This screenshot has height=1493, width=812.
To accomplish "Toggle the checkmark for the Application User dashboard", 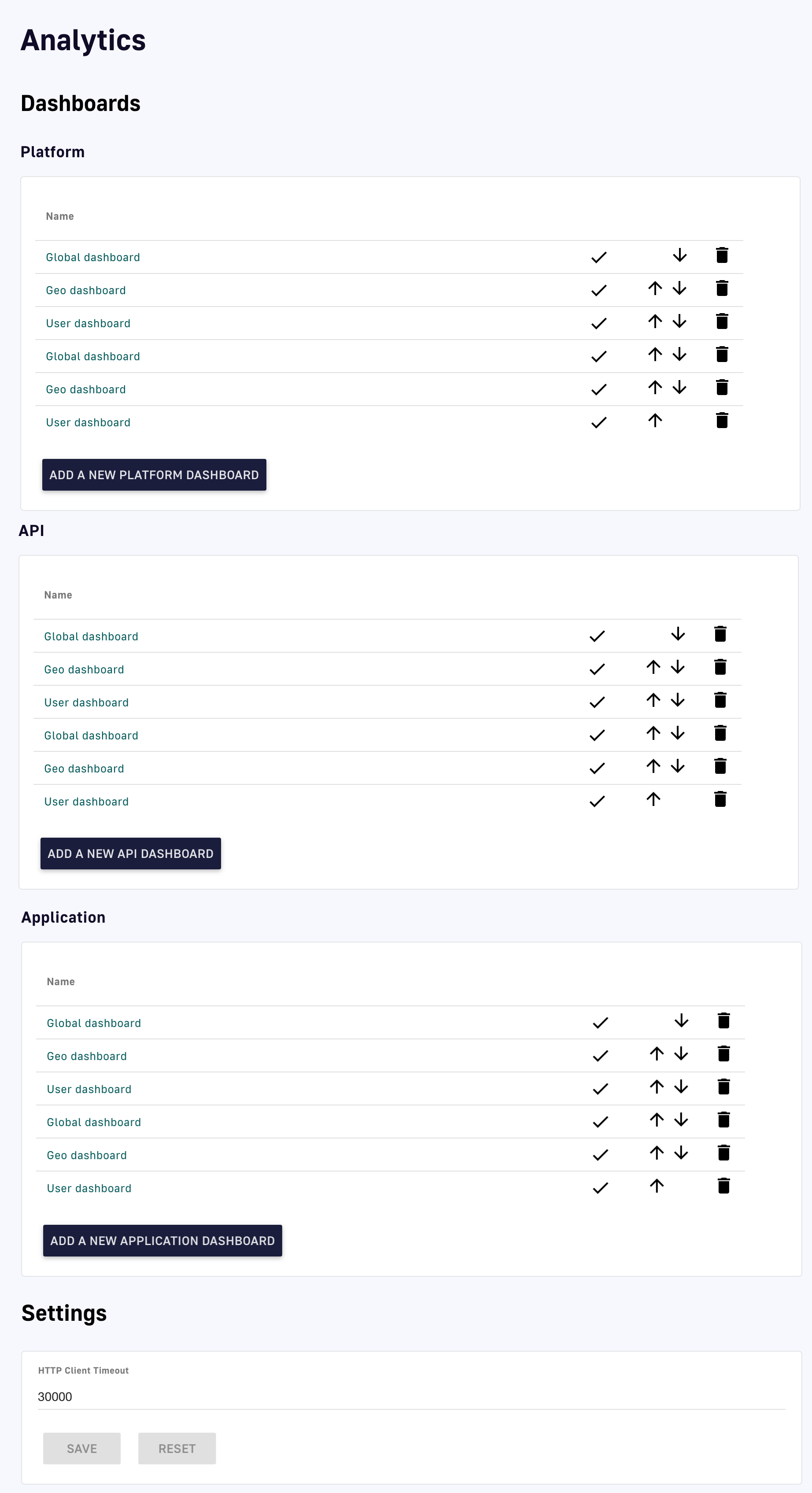I will pyautogui.click(x=601, y=1088).
